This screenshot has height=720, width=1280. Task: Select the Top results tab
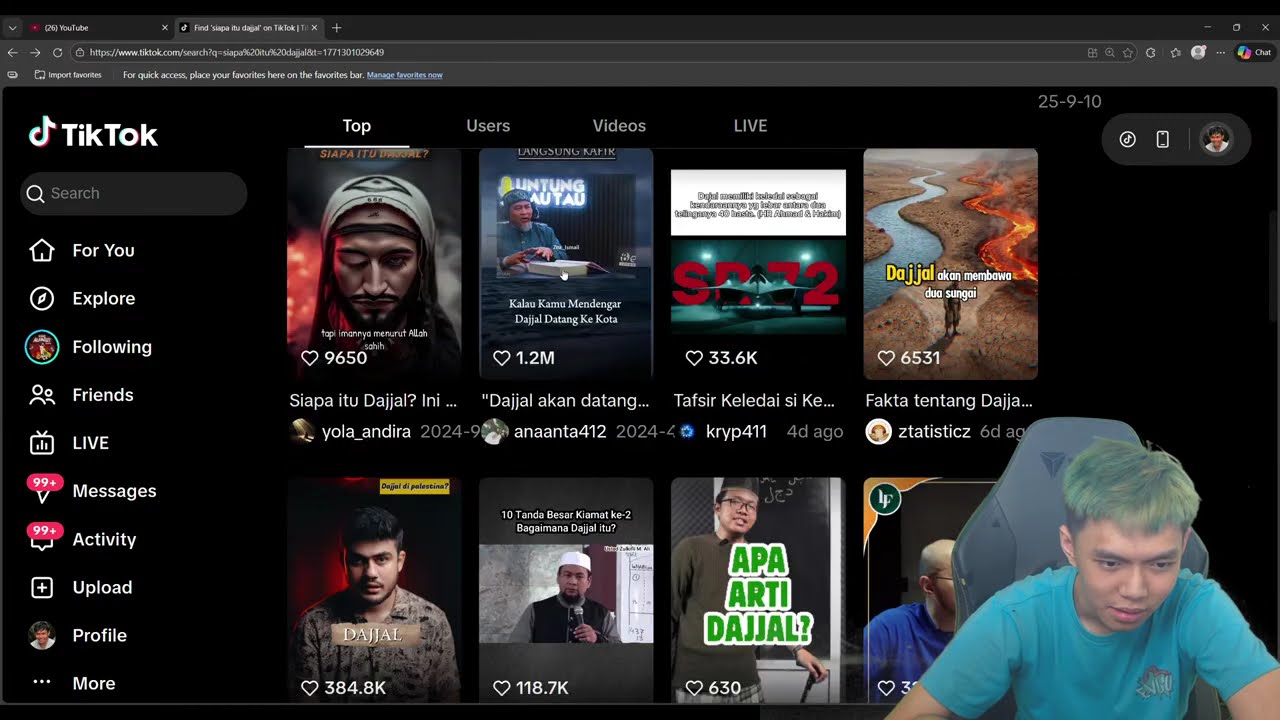point(356,126)
